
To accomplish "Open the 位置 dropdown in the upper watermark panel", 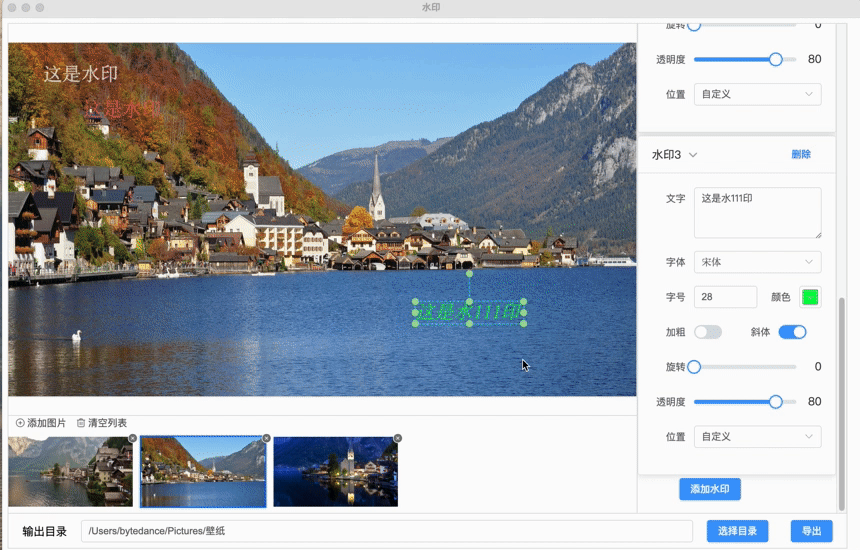I will (757, 94).
